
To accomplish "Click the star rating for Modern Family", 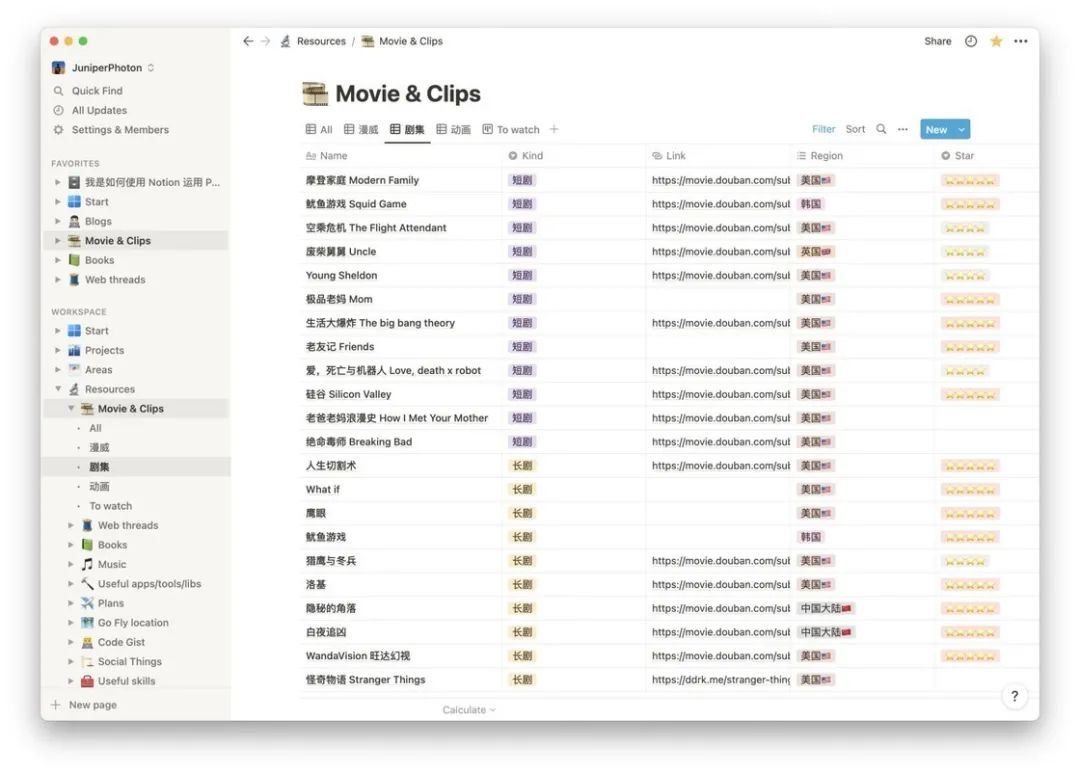I will [x=970, y=180].
